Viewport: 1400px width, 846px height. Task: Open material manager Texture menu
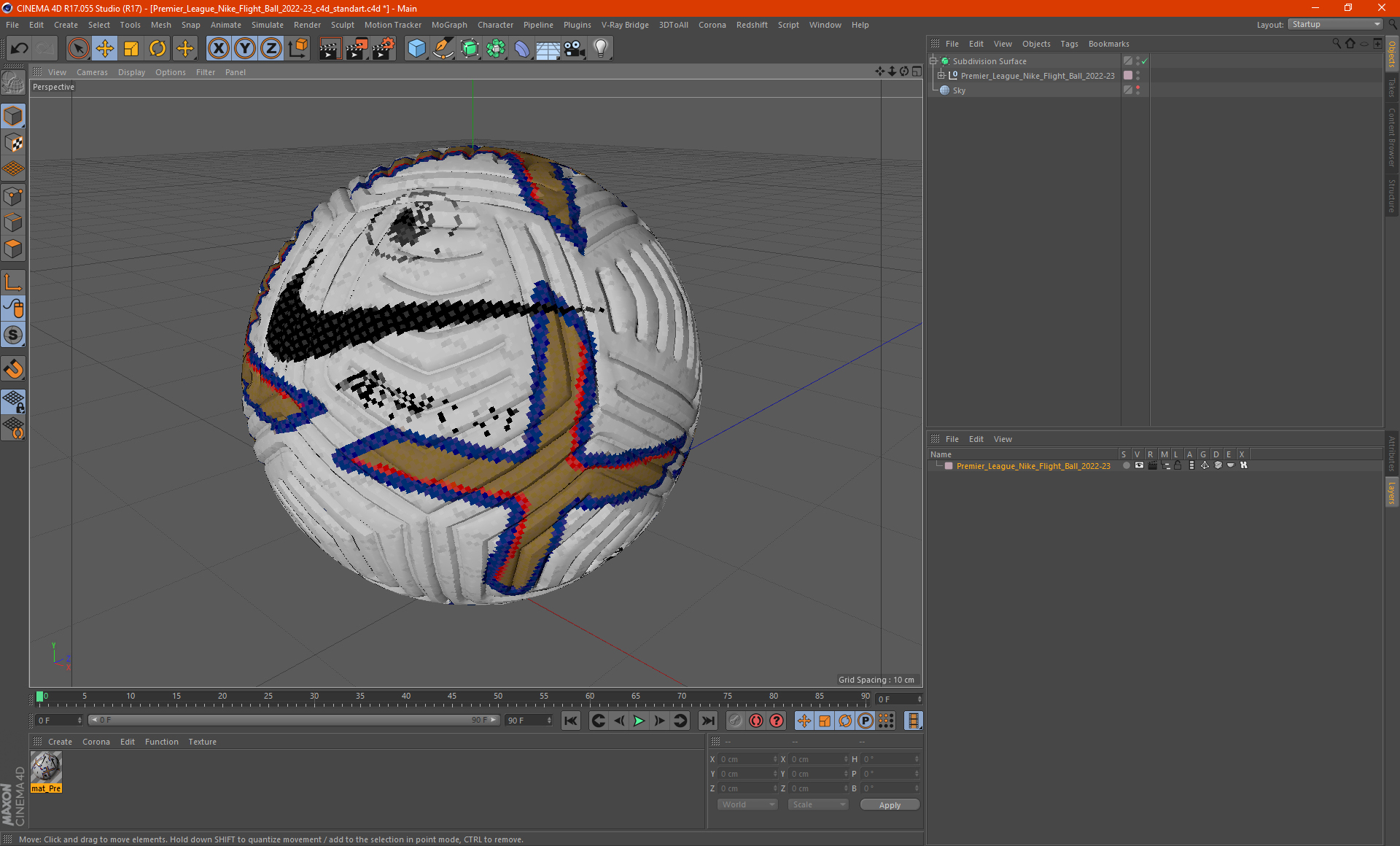pyautogui.click(x=202, y=742)
